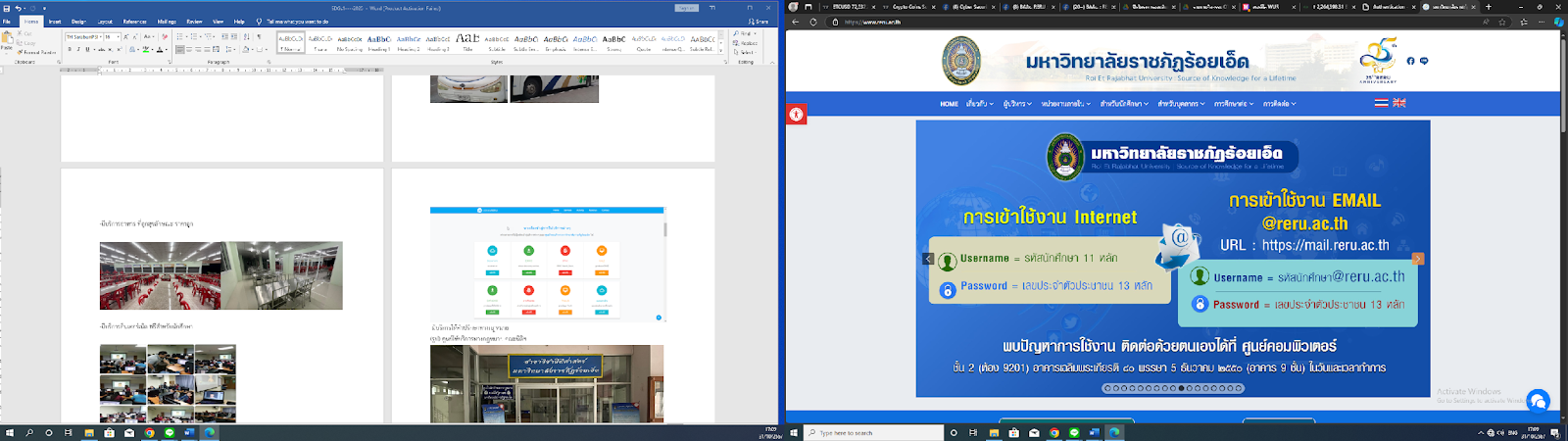The width and height of the screenshot is (1568, 441).
Task: Click the Shading paint bucket icon
Action: tap(245, 49)
